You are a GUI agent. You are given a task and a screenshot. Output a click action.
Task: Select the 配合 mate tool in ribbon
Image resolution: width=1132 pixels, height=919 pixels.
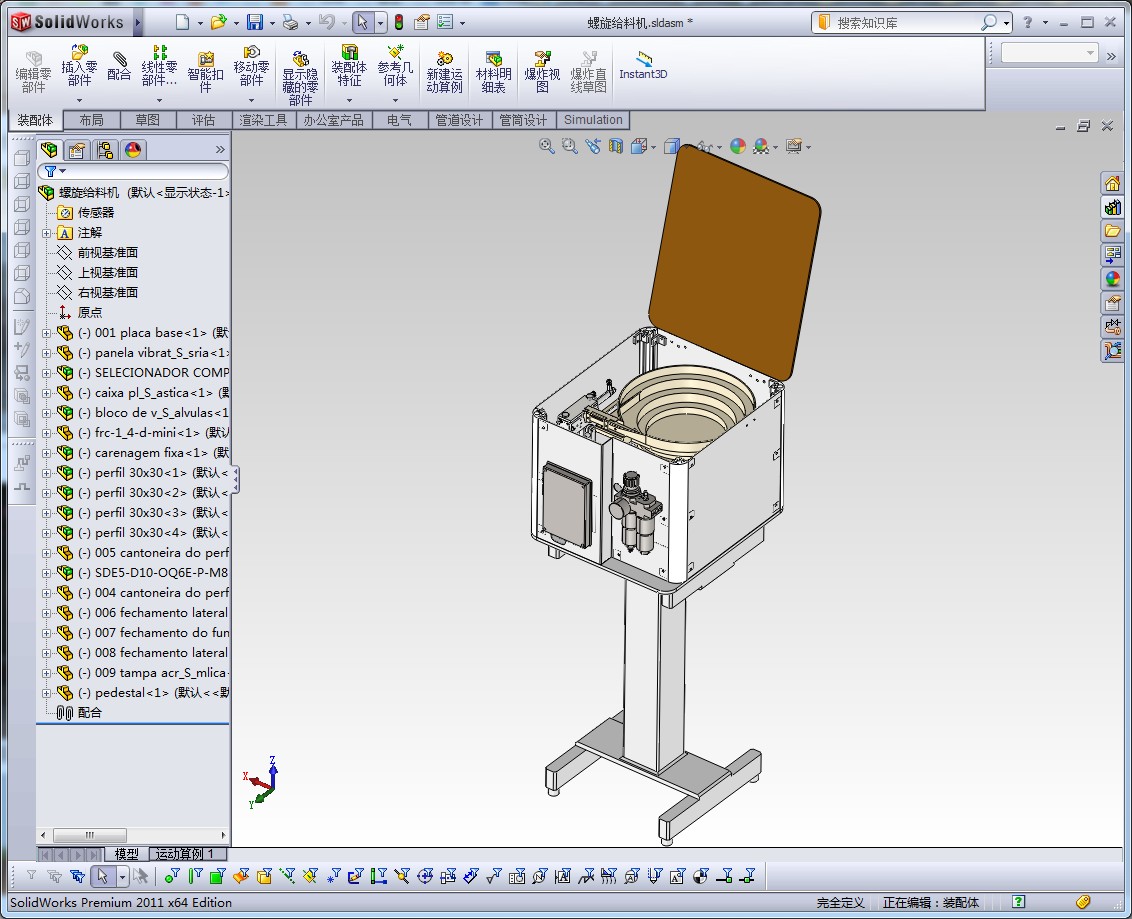(x=119, y=66)
